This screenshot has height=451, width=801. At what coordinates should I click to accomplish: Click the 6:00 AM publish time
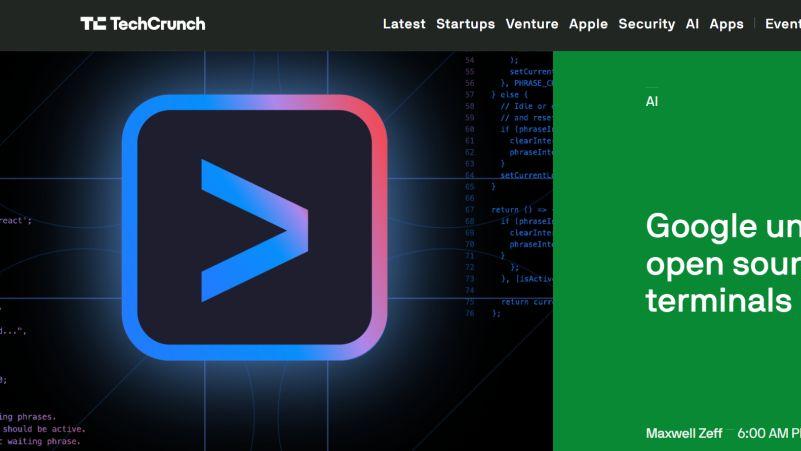(769, 433)
